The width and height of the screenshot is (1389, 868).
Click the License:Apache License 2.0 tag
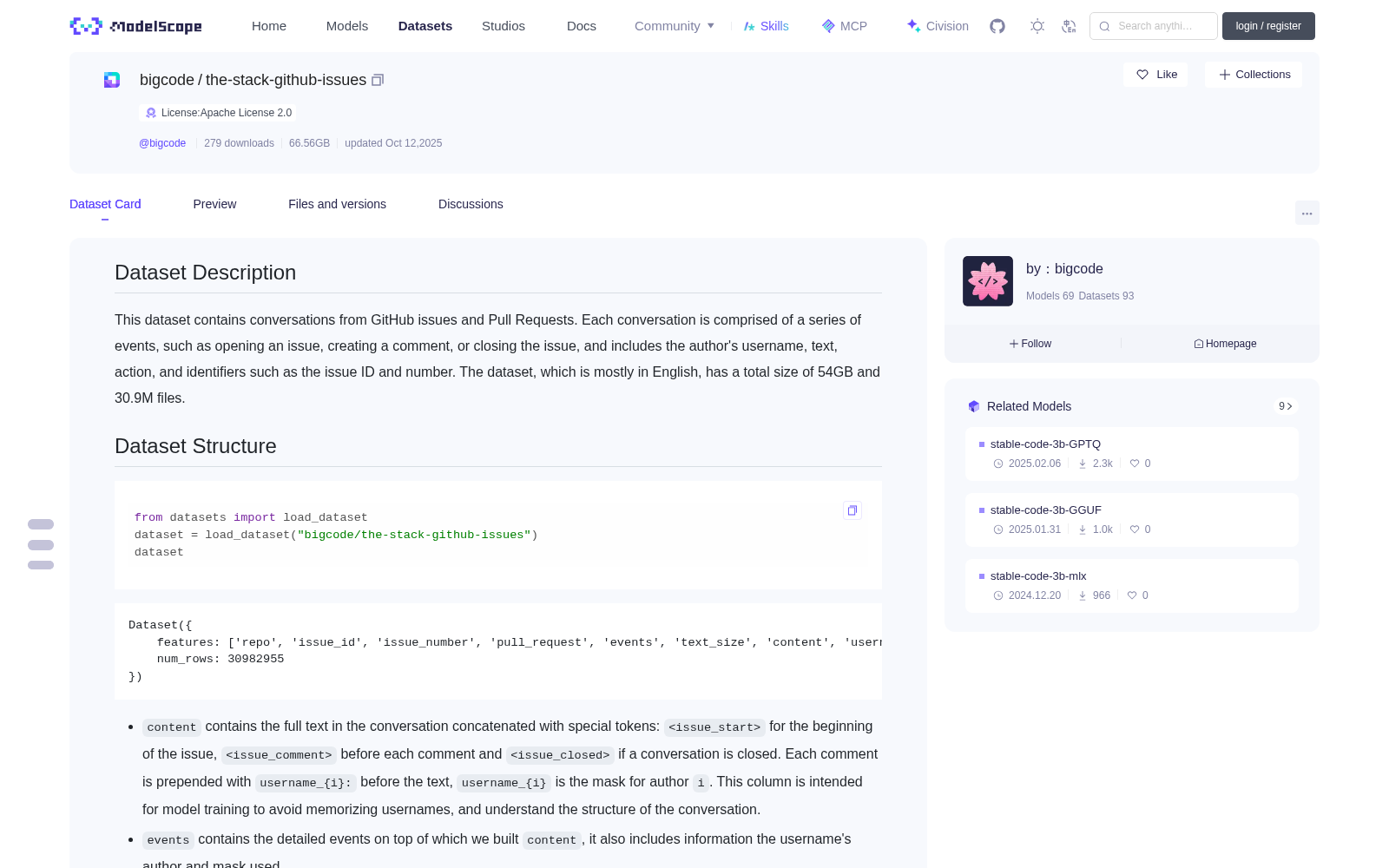point(218,113)
